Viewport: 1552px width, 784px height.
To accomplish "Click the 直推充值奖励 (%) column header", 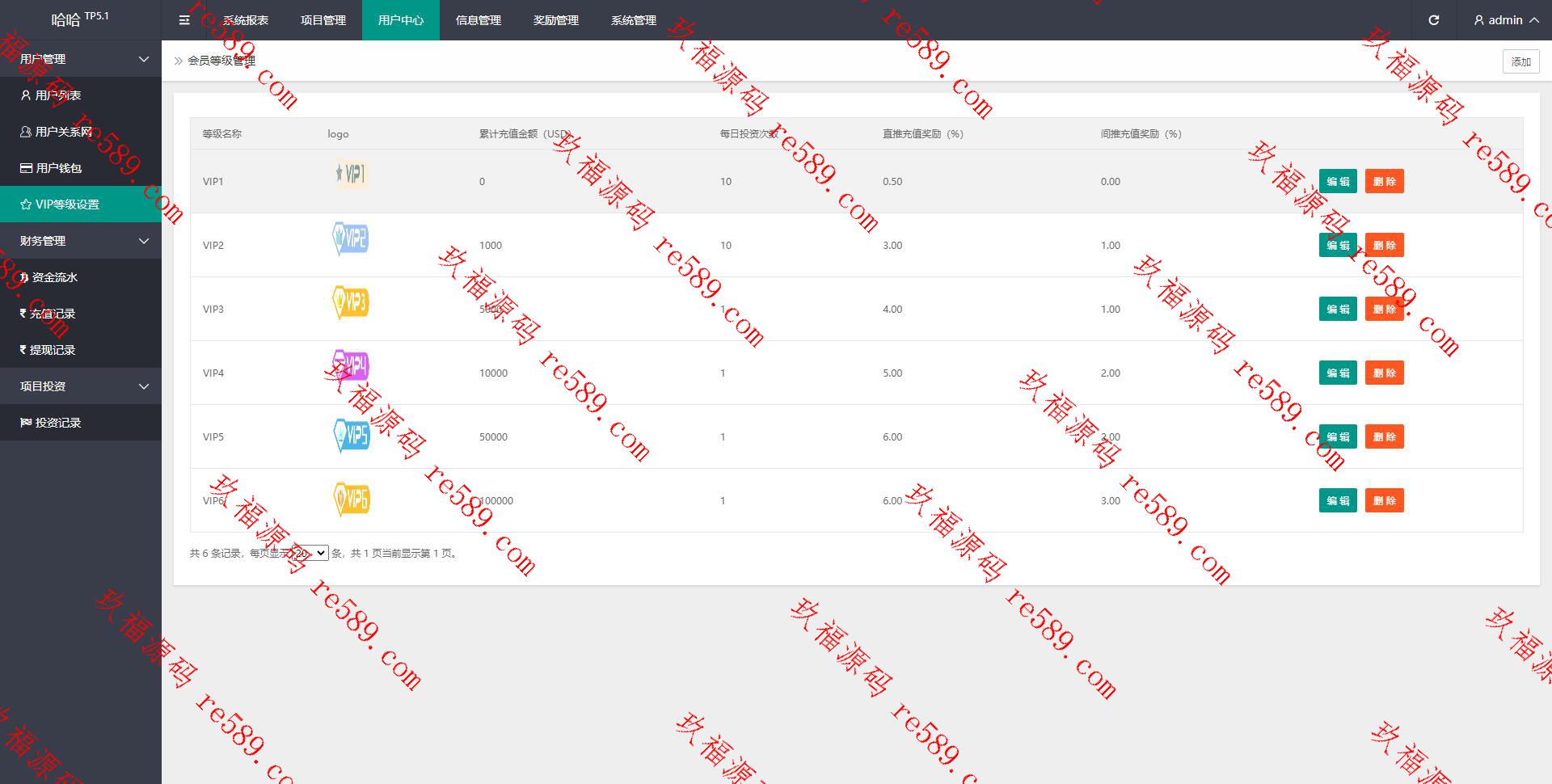I will [923, 134].
